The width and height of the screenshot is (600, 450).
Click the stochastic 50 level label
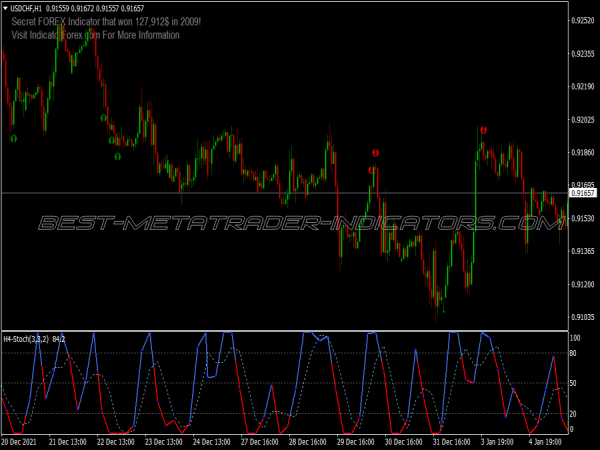tap(573, 383)
